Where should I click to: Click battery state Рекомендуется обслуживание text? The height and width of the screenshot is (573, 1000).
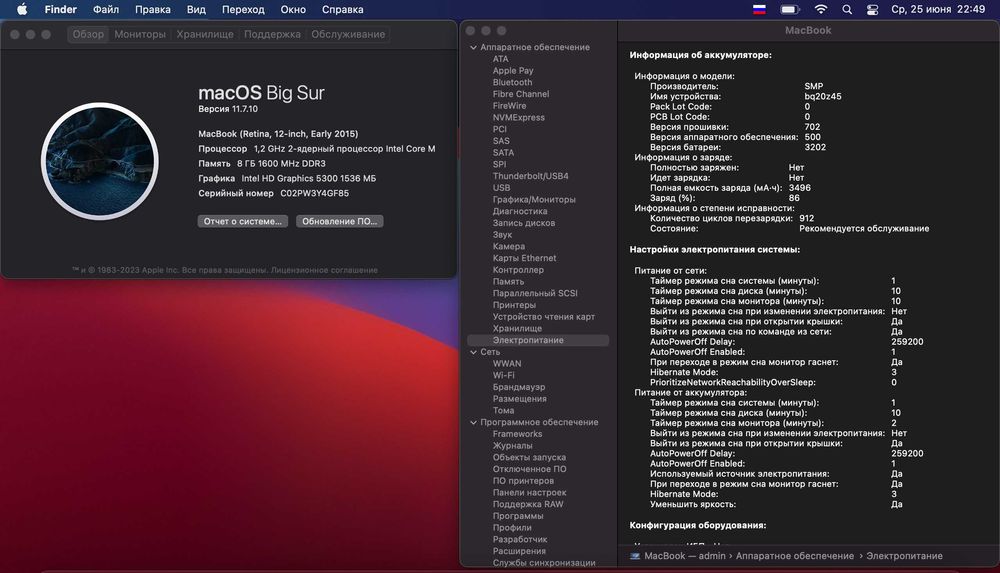864,228
